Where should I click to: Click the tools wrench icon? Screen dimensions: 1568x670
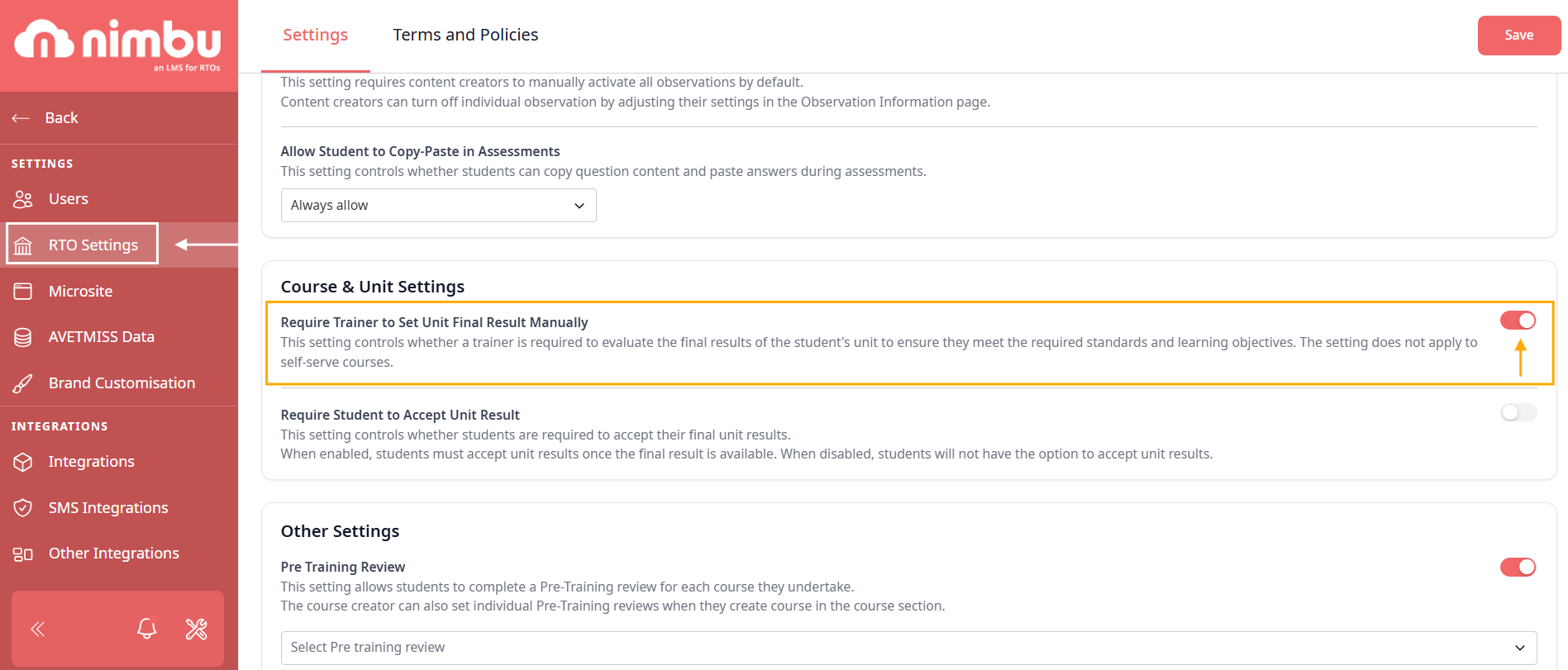click(197, 629)
